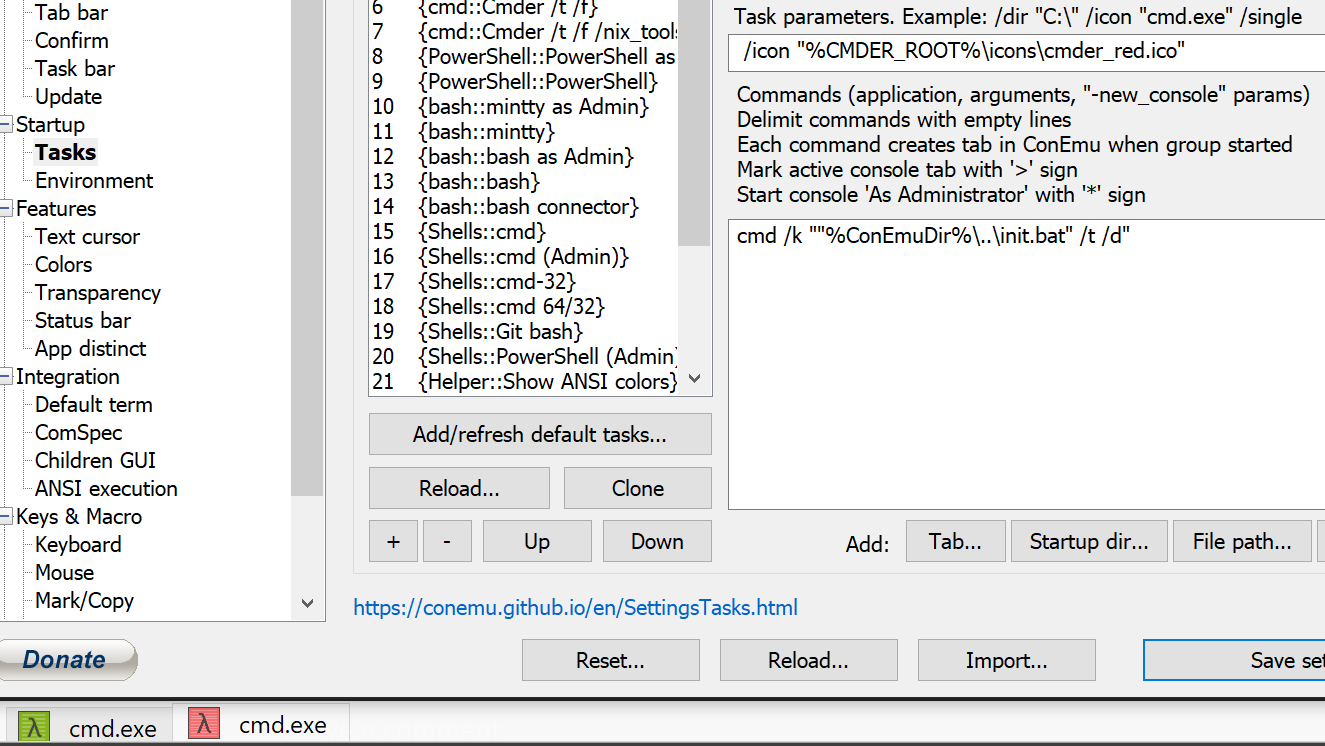Collapse the Integration tree section
Image resolution: width=1325 pixels, height=746 pixels.
[x=5, y=376]
